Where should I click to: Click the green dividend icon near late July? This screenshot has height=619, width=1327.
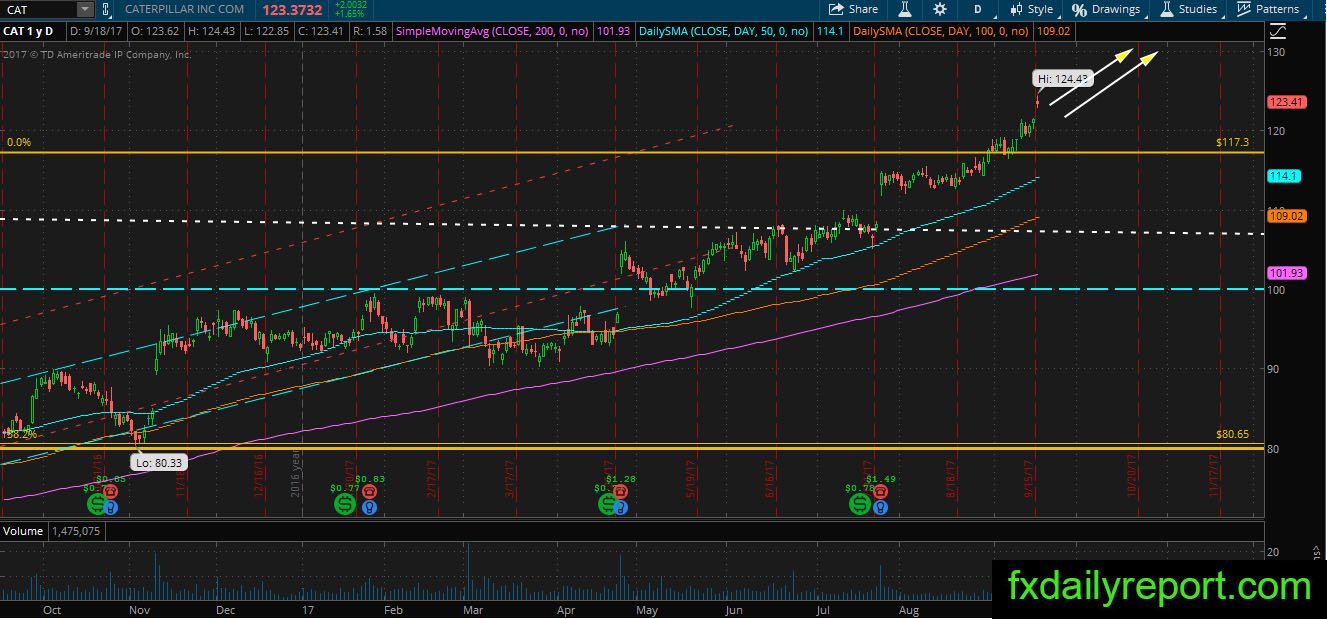pyautogui.click(x=859, y=505)
